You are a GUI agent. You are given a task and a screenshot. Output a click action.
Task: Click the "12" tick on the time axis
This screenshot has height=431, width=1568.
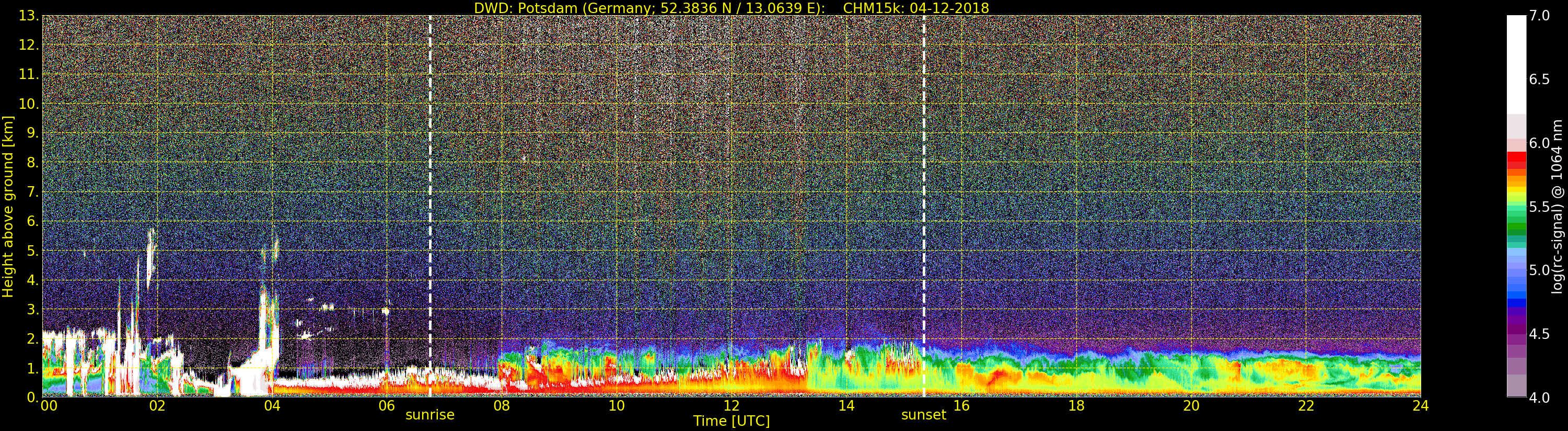[731, 406]
